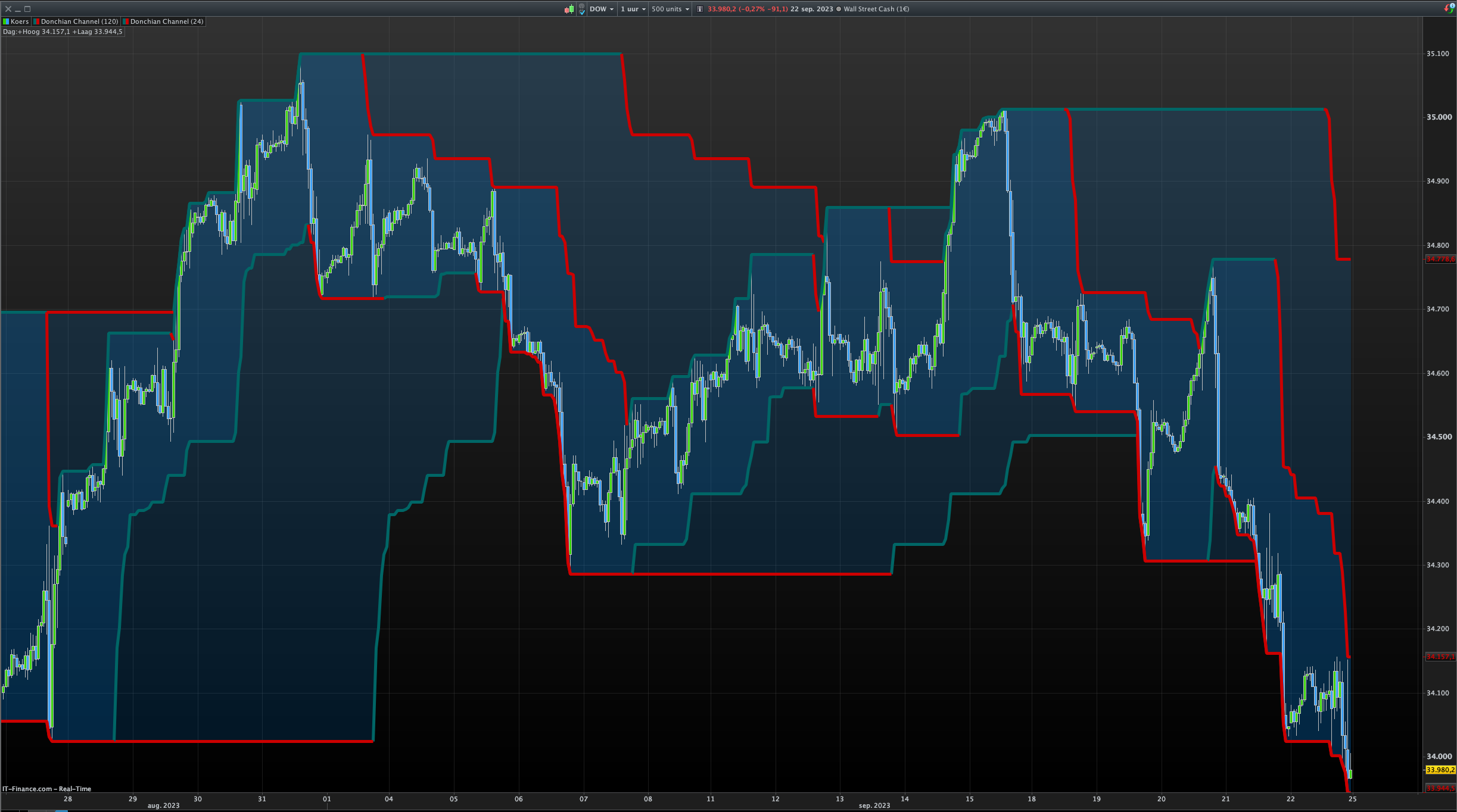Select the Koers price label
The image size is (1457, 812).
coord(20,21)
